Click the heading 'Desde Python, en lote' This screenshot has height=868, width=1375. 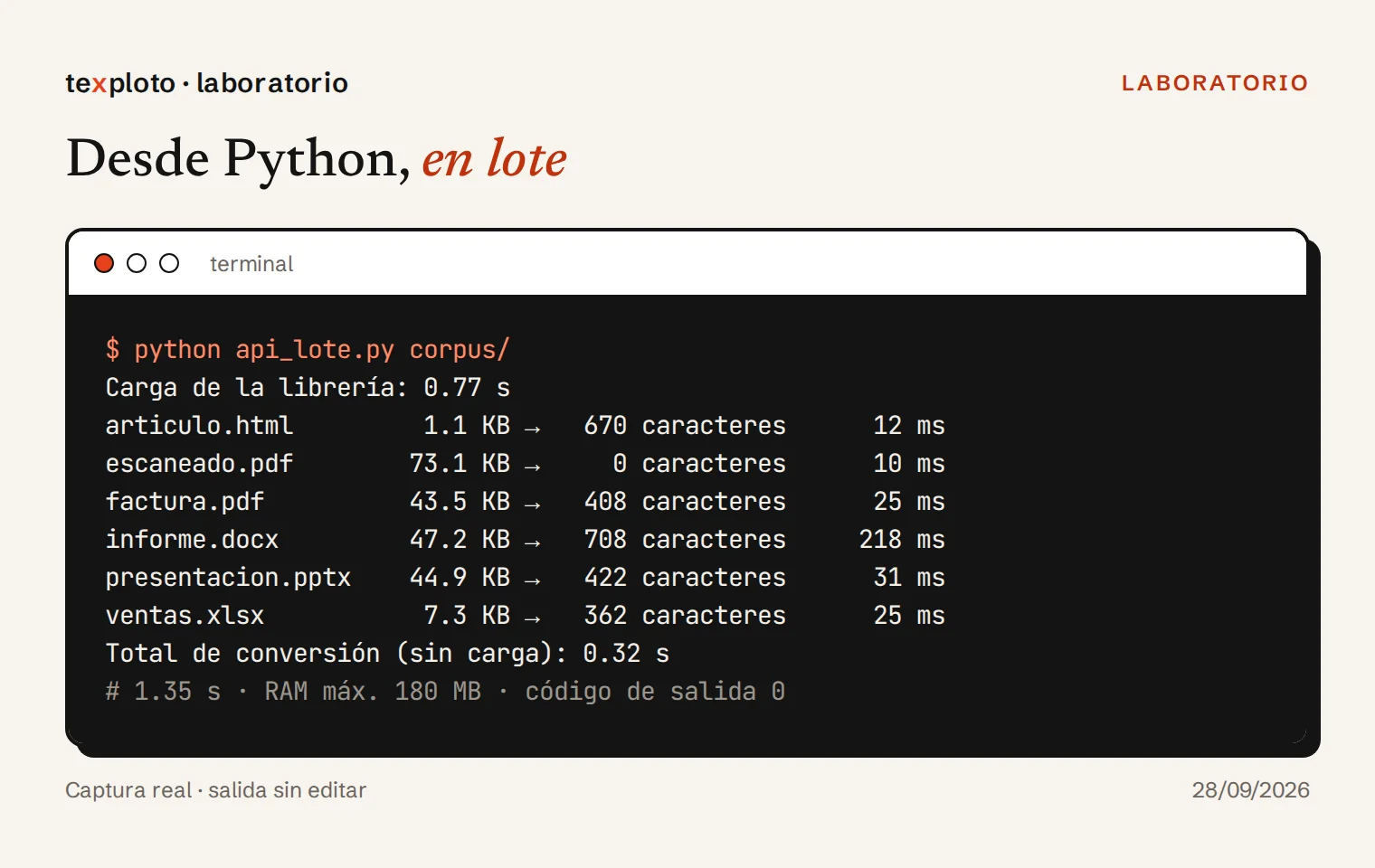click(317, 159)
